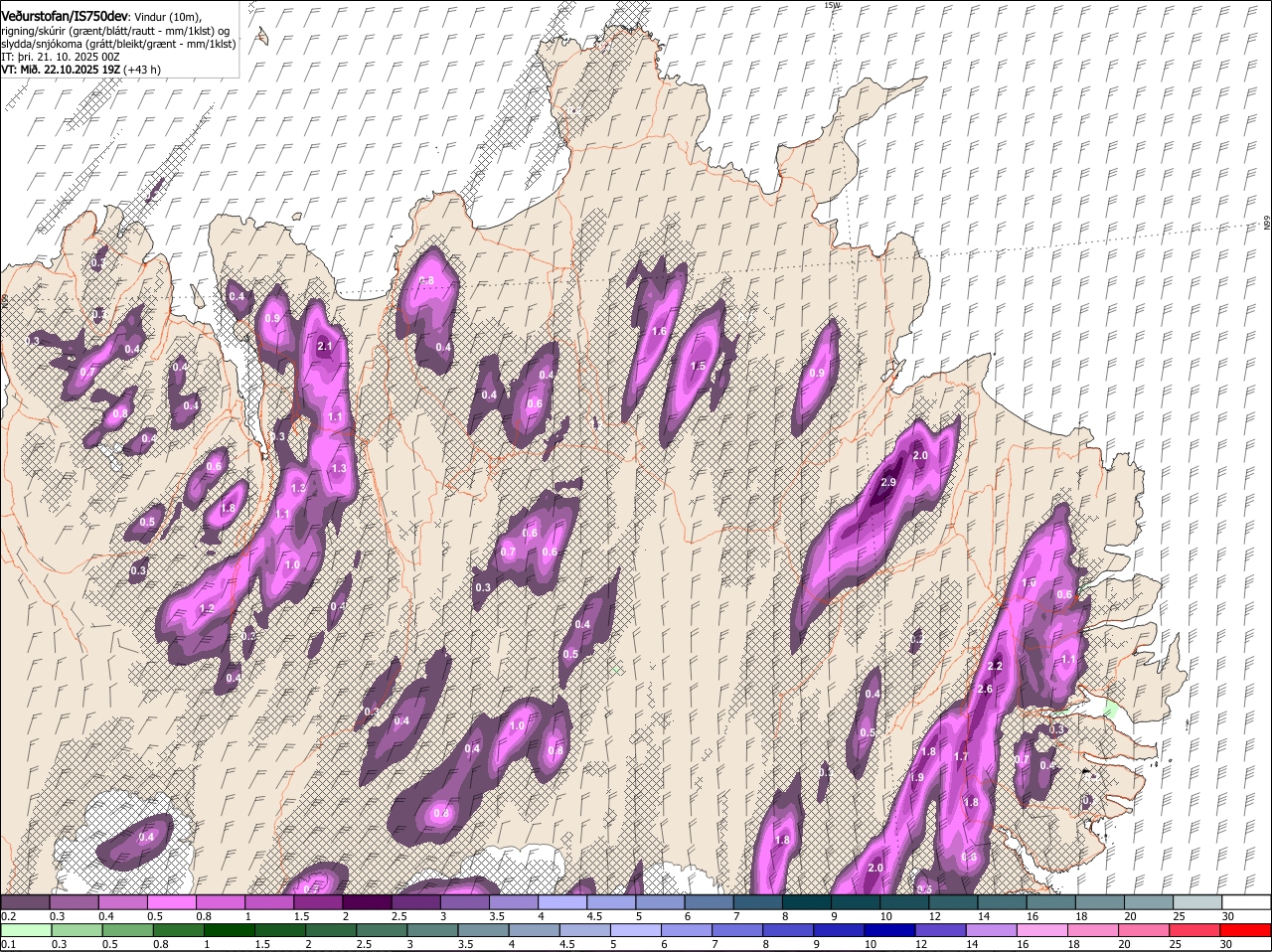Click the lower legend label 0.8
Viewport: 1272px width, 952px height.
(x=160, y=945)
